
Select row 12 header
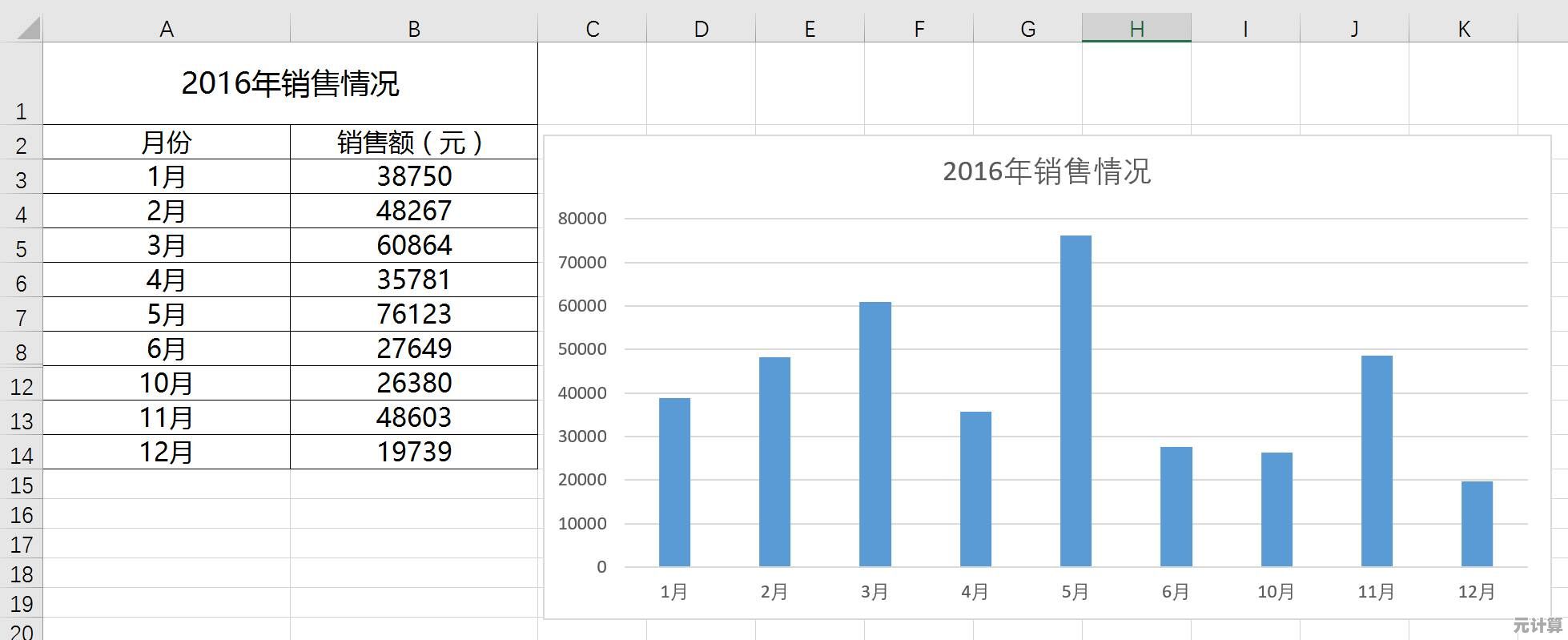click(x=22, y=387)
